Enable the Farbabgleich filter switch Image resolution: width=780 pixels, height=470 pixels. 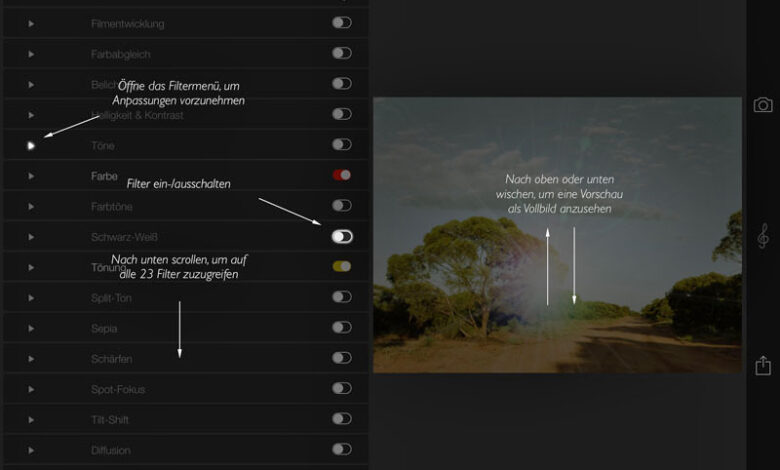click(342, 53)
